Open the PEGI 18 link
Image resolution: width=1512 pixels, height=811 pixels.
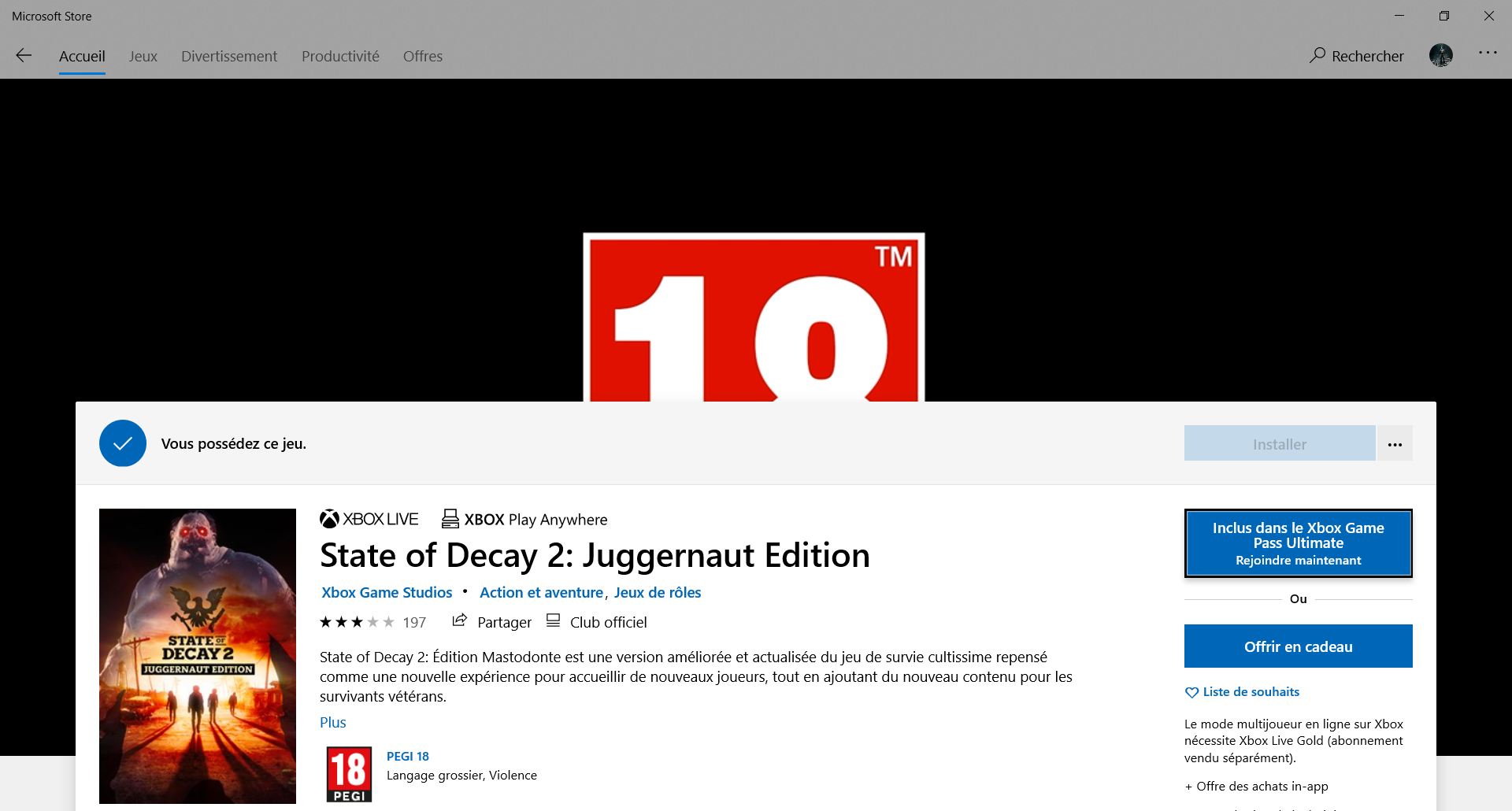[x=408, y=756]
